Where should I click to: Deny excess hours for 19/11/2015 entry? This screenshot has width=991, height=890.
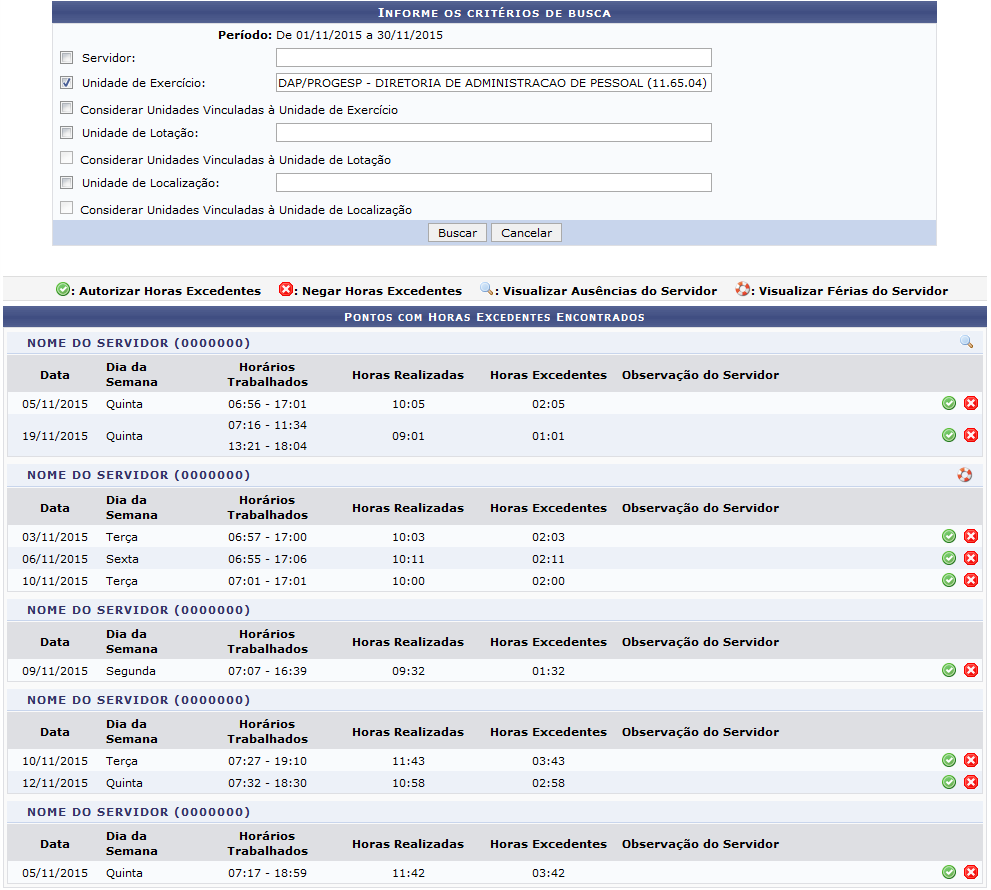pyautogui.click(x=970, y=435)
